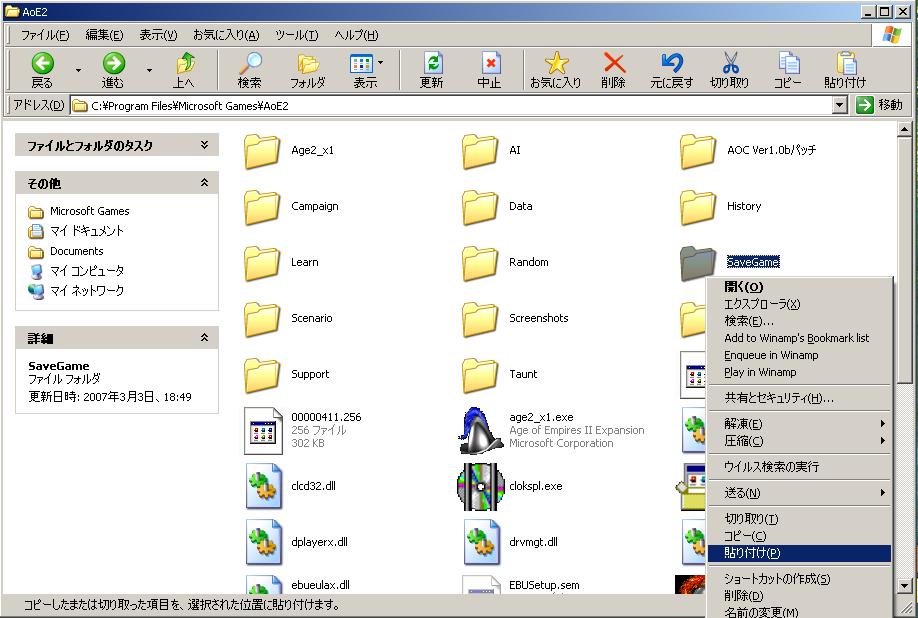Click the Forward (進む) toolbar button

tap(113, 70)
